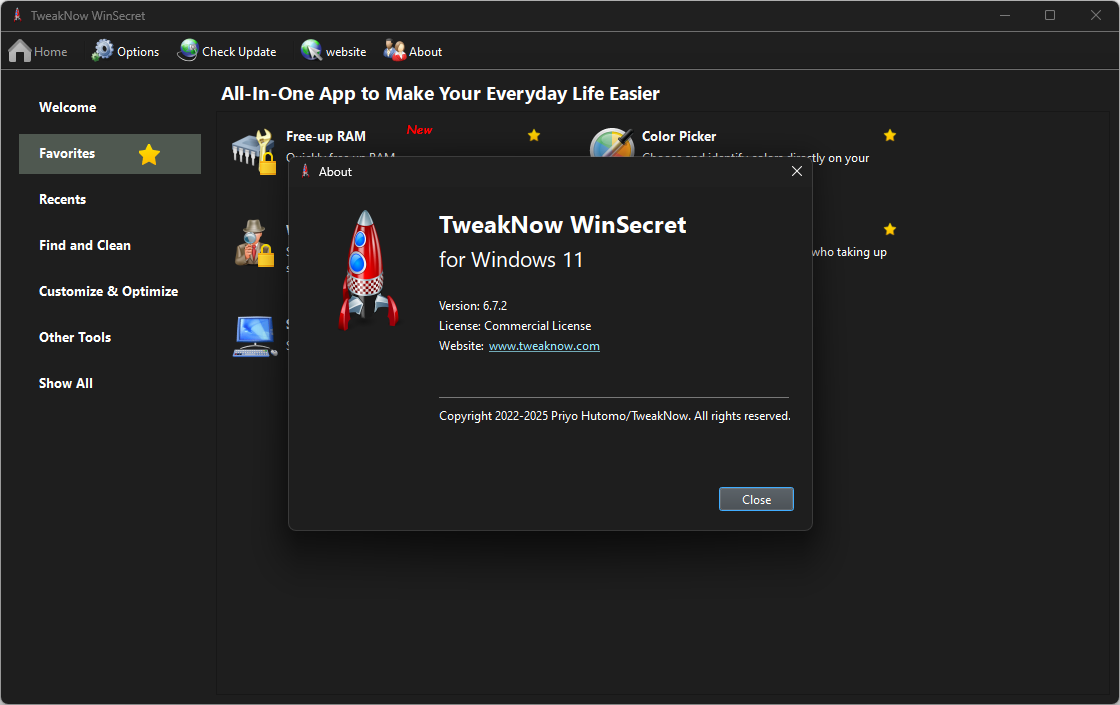
Task: Click the Close button in About
Action: pyautogui.click(x=756, y=499)
